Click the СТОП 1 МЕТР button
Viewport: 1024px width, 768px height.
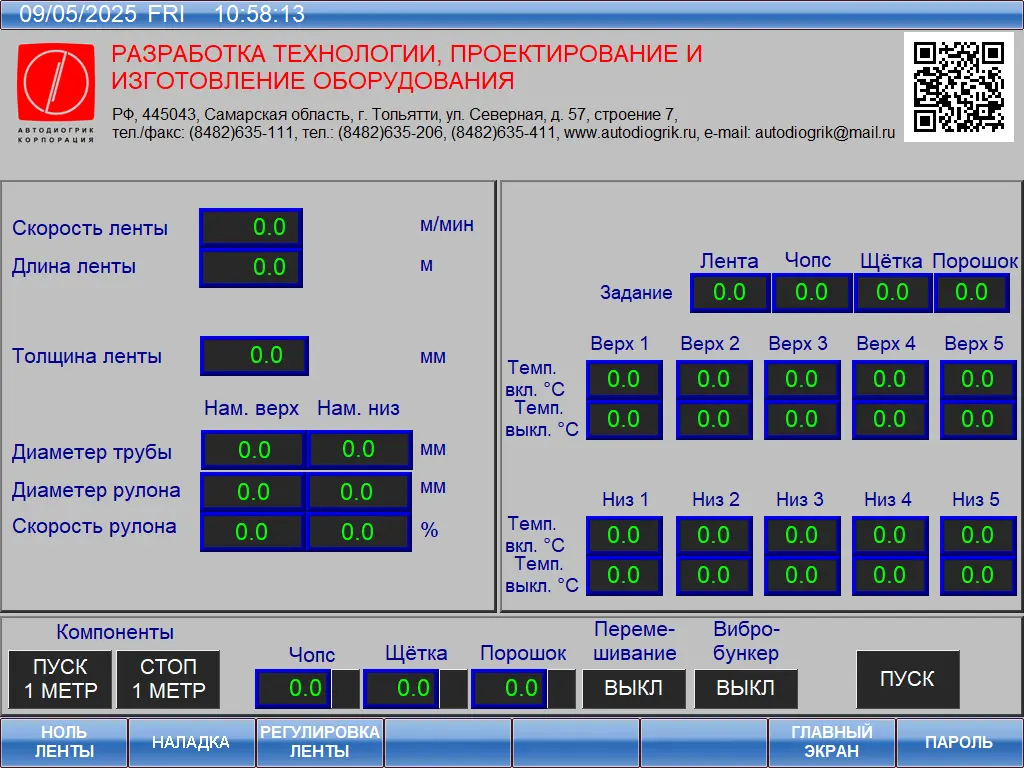pyautogui.click(x=168, y=679)
